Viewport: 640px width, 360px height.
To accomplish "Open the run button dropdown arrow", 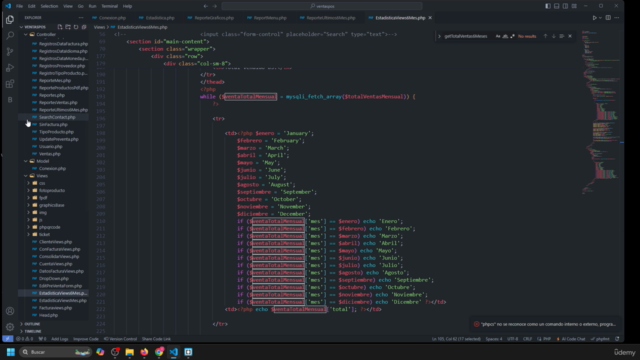I will [x=600, y=18].
